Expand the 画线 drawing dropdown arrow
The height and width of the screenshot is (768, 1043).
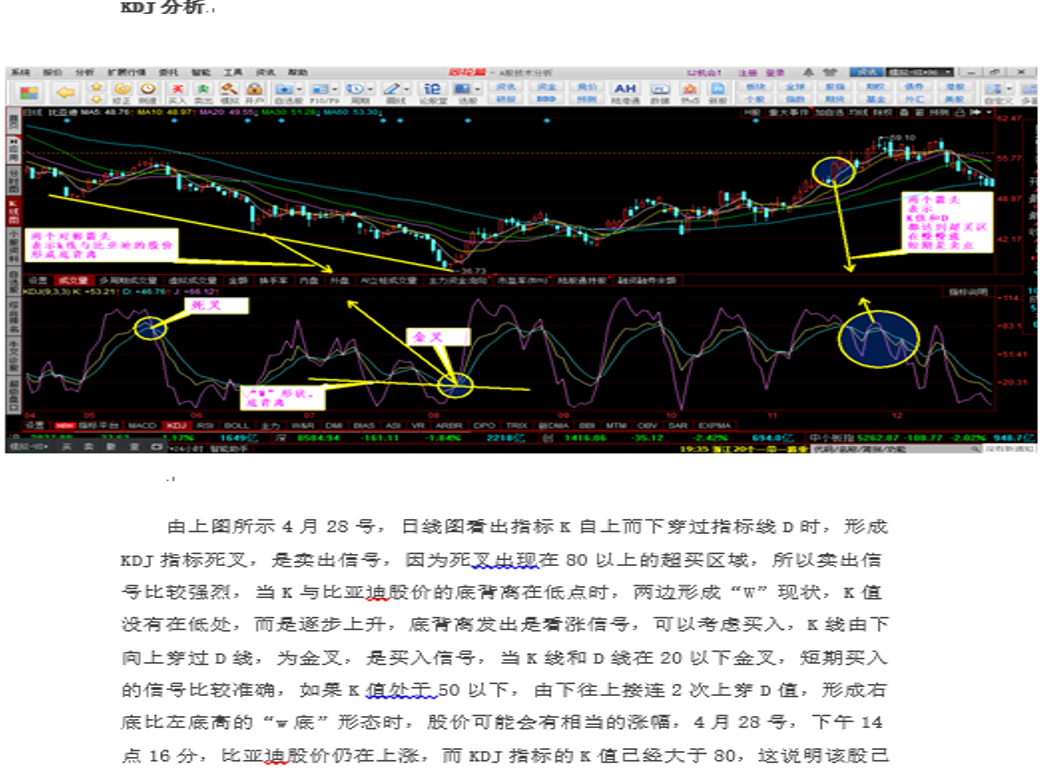click(406, 89)
